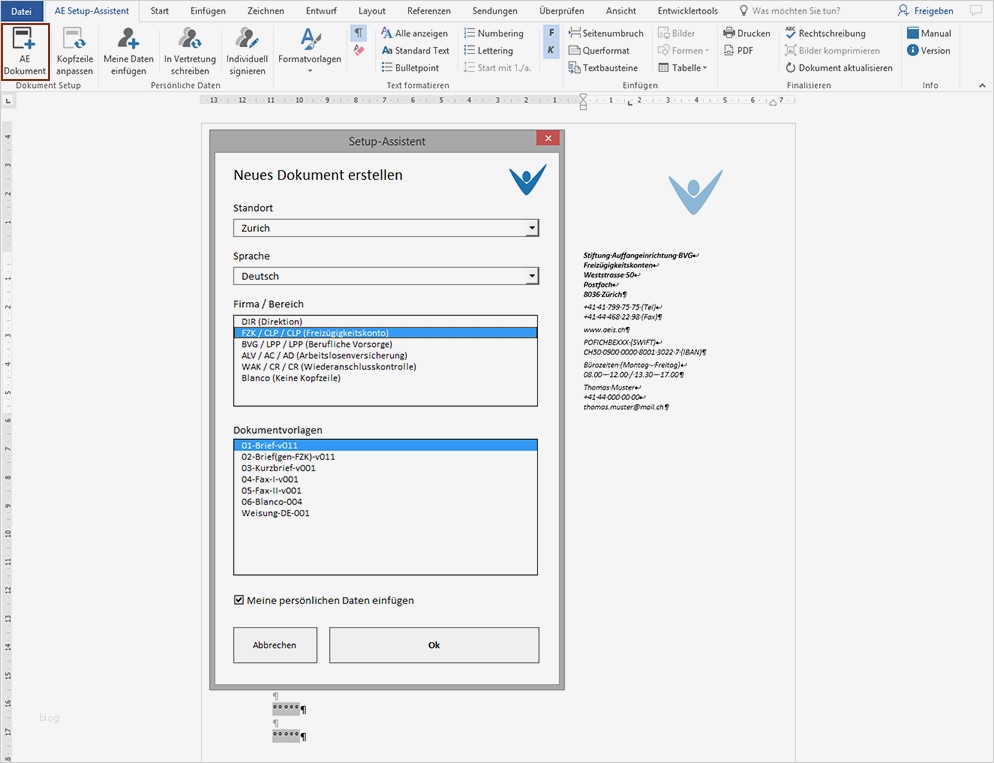Select template 02-Brief(gen-FZK)-v011
Viewport: 994px width, 763px height.
click(385, 457)
